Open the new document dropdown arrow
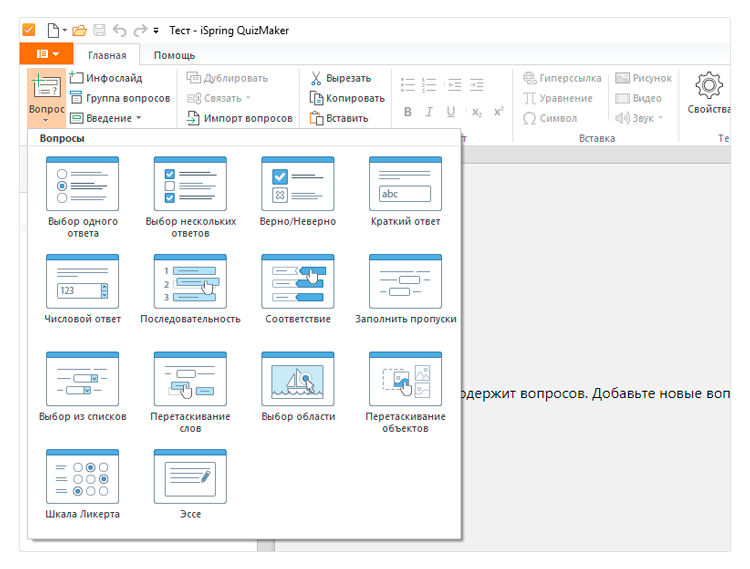 65,31
